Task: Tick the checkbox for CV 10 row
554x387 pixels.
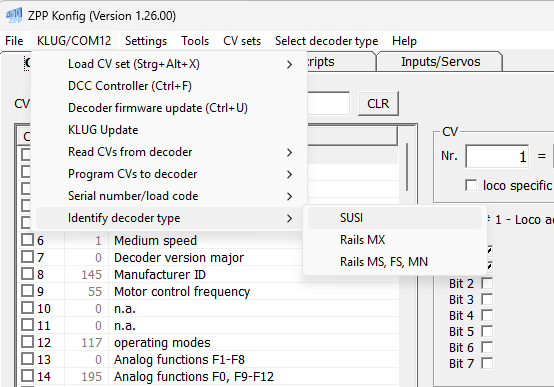Action: tap(27, 308)
